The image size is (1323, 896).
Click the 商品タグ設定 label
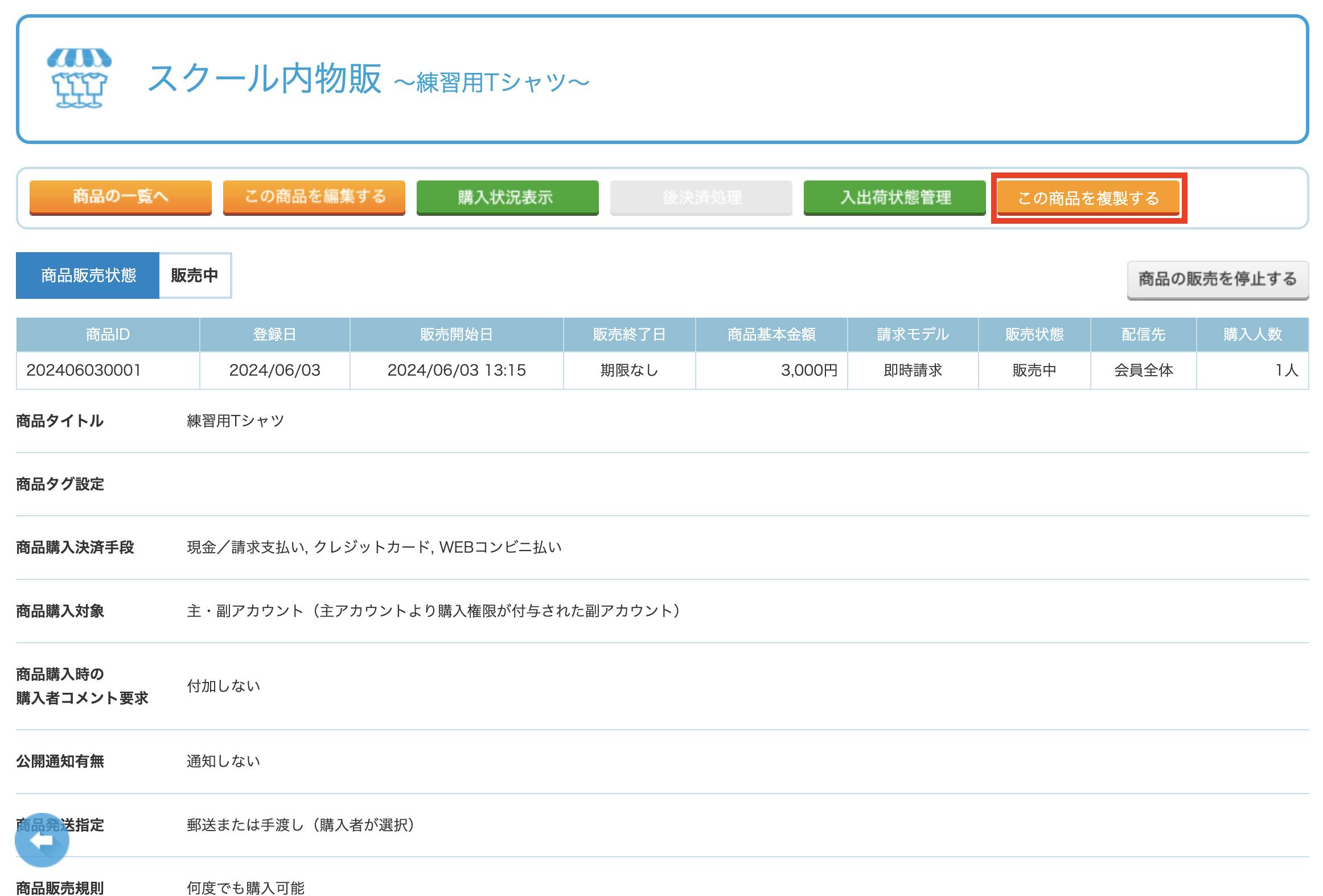click(x=60, y=484)
